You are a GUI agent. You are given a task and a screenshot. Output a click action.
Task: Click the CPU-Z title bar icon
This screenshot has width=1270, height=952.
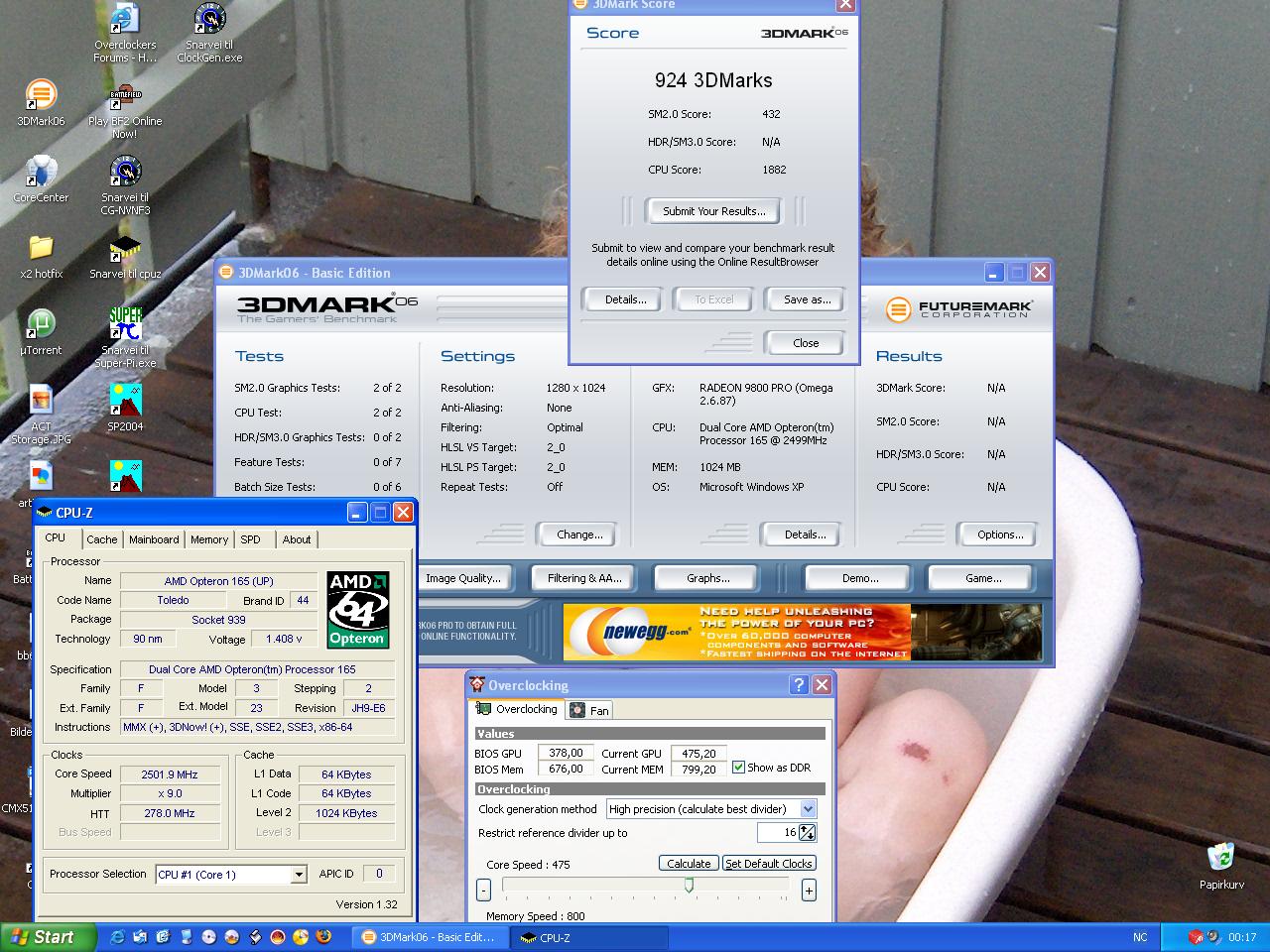coord(45,513)
